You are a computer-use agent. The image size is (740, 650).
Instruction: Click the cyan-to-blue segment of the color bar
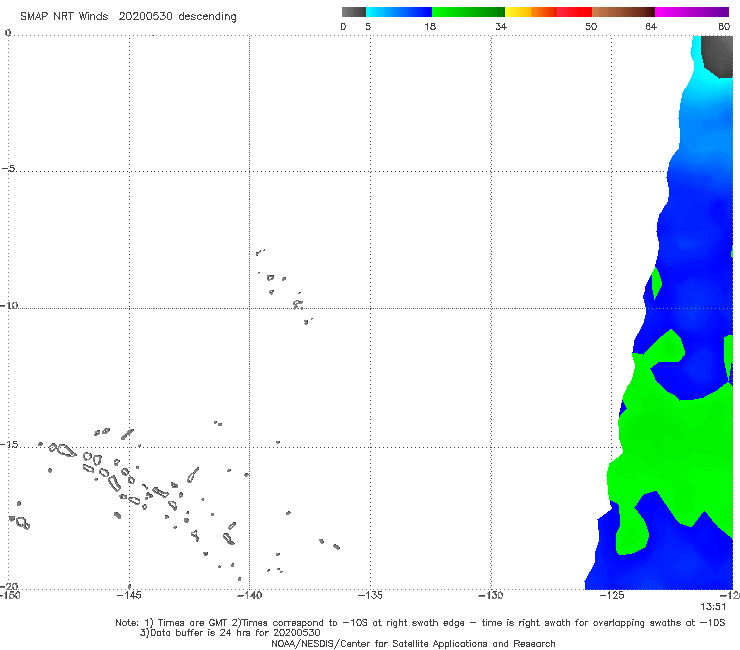click(399, 12)
